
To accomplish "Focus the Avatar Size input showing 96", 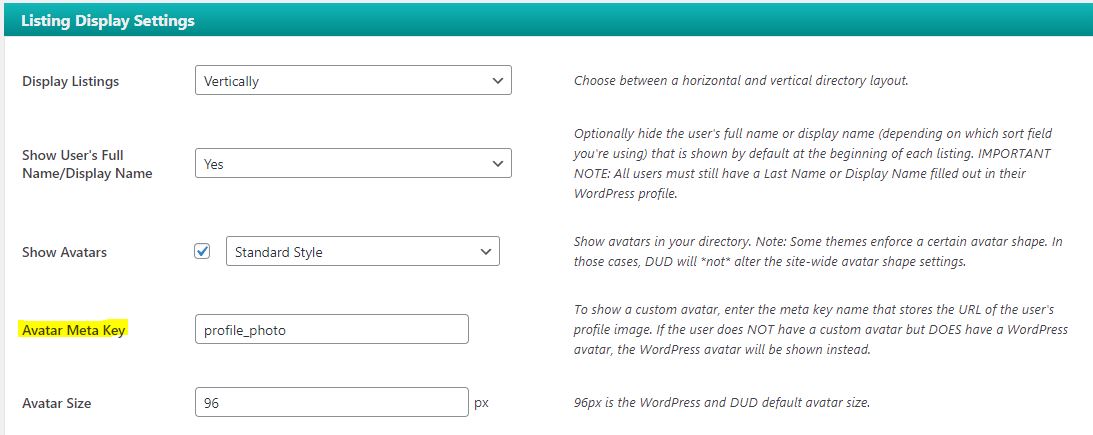I will pos(331,403).
